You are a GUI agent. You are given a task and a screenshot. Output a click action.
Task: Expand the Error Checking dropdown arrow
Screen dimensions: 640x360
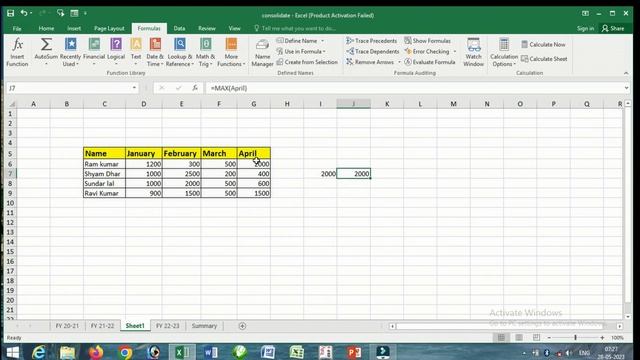tap(455, 51)
